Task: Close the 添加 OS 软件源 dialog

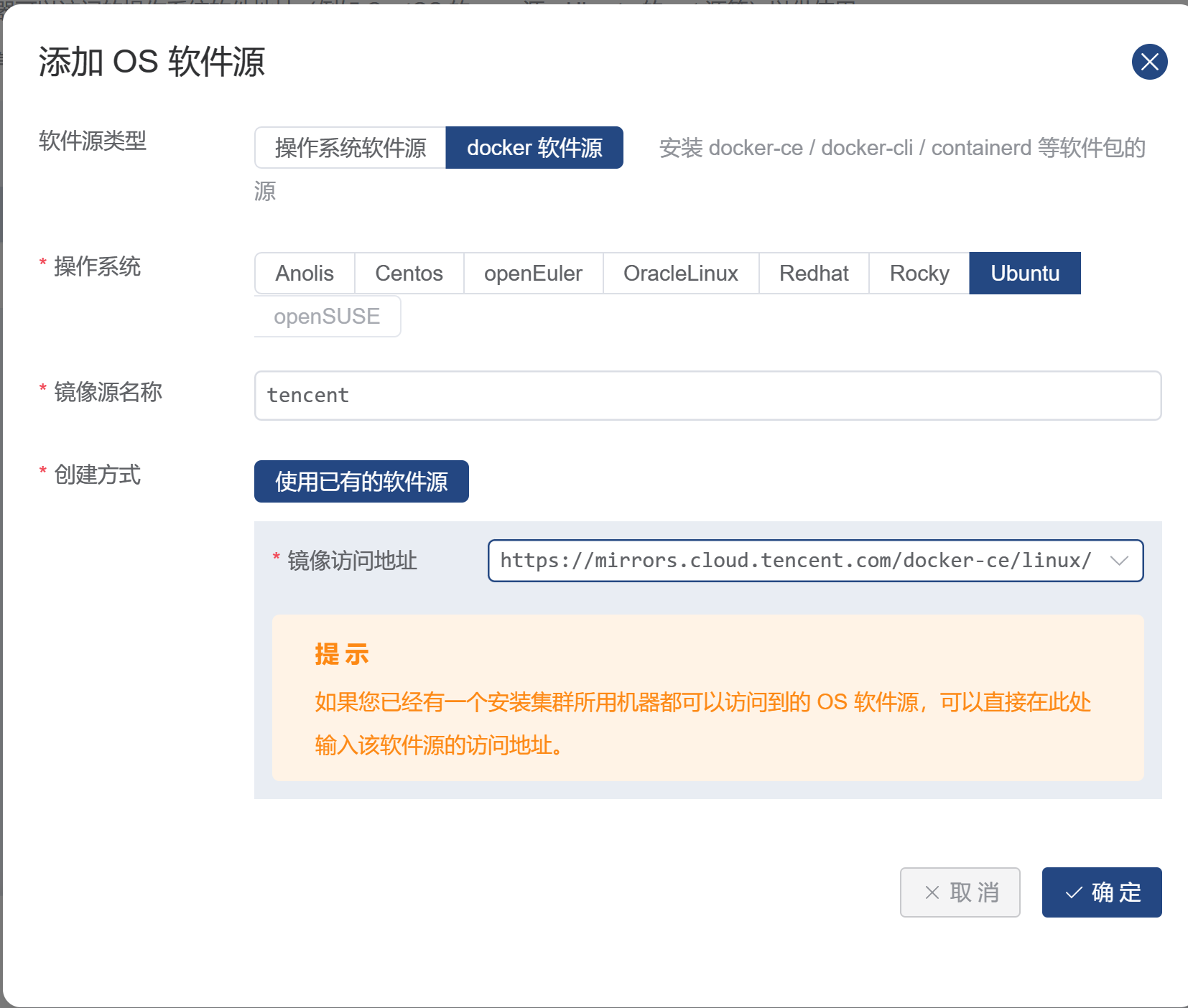Action: 1149,62
